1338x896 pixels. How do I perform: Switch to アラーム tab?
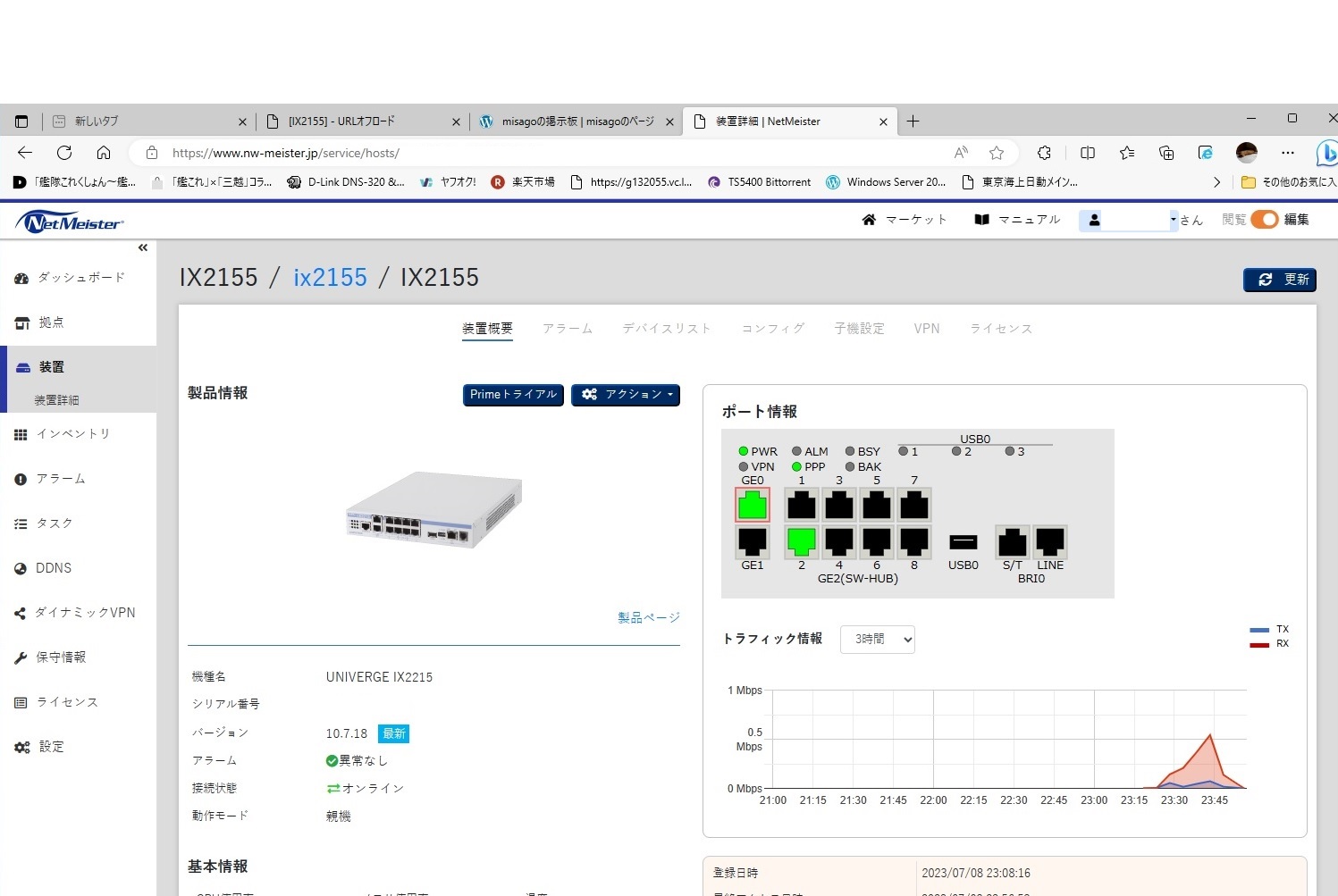coord(568,329)
